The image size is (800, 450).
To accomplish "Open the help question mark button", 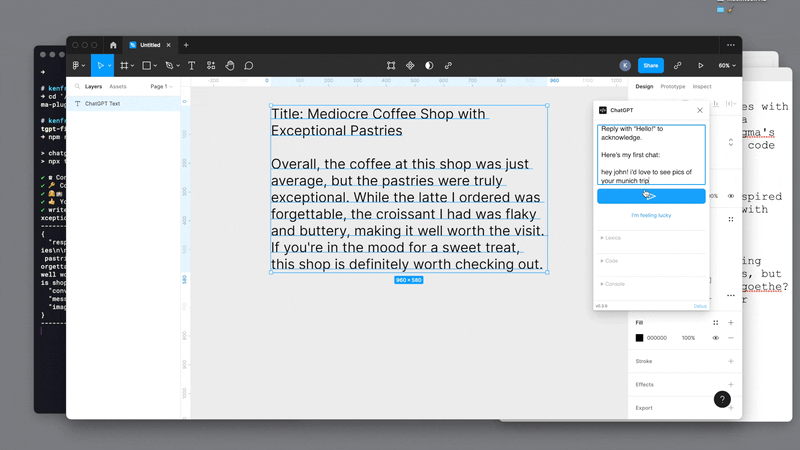I will point(722,399).
